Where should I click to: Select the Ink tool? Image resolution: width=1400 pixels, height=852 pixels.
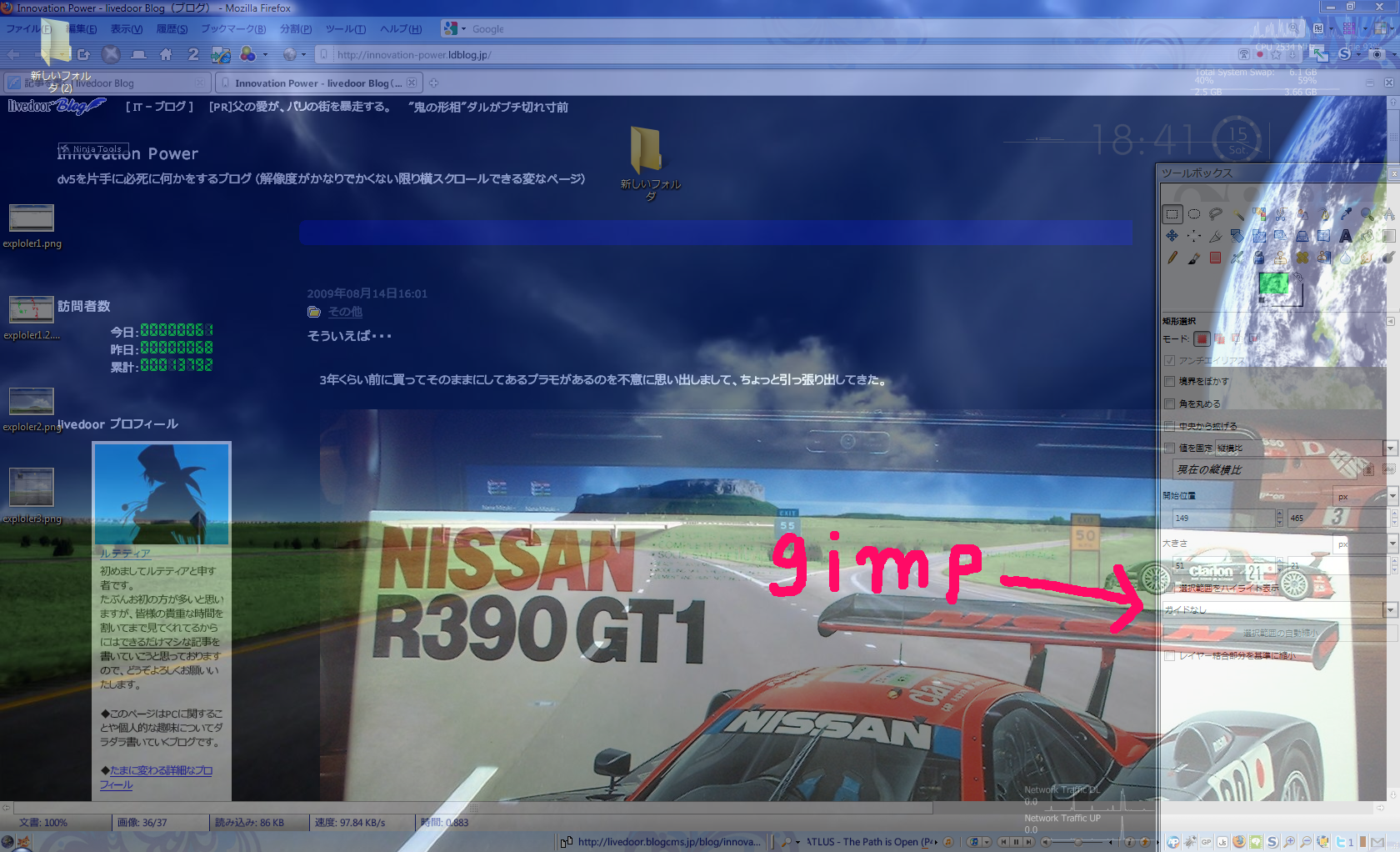1259,258
